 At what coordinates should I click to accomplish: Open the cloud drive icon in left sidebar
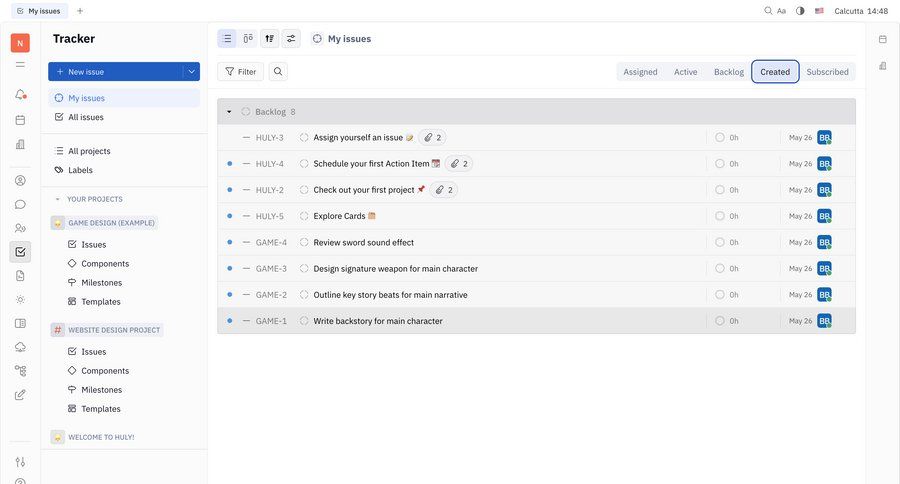click(20, 347)
